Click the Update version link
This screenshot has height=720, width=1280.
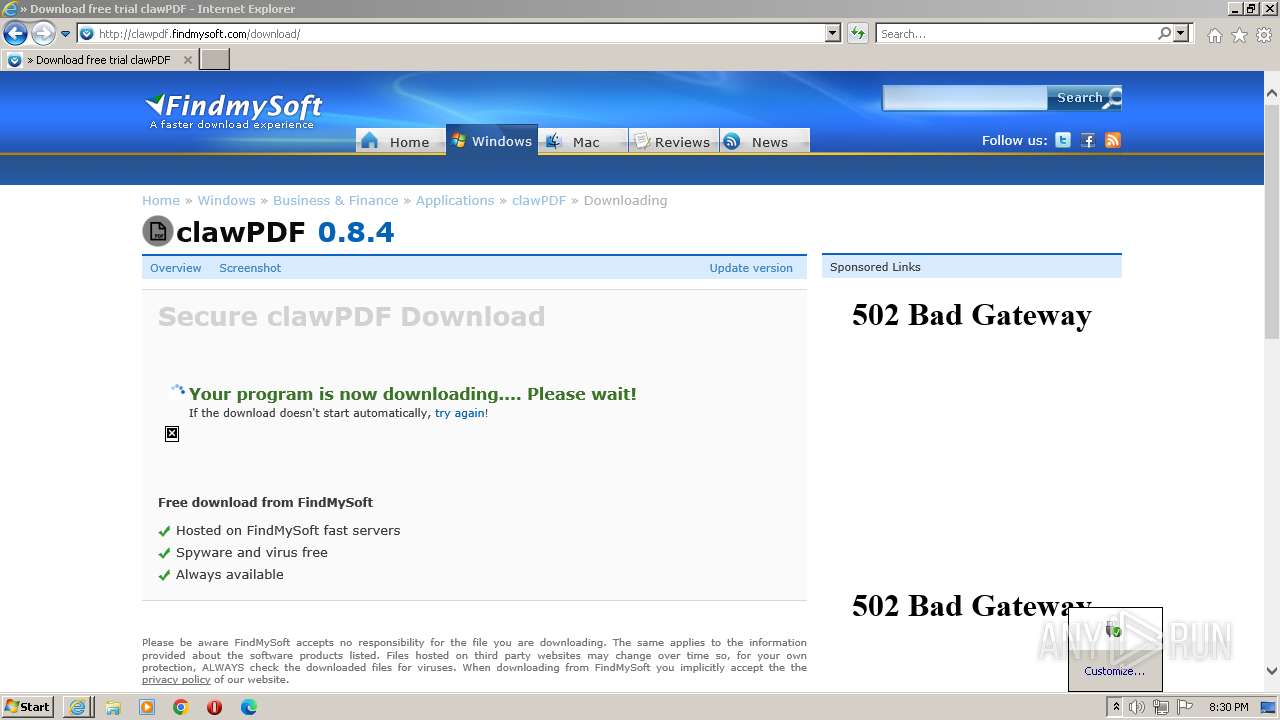click(751, 268)
